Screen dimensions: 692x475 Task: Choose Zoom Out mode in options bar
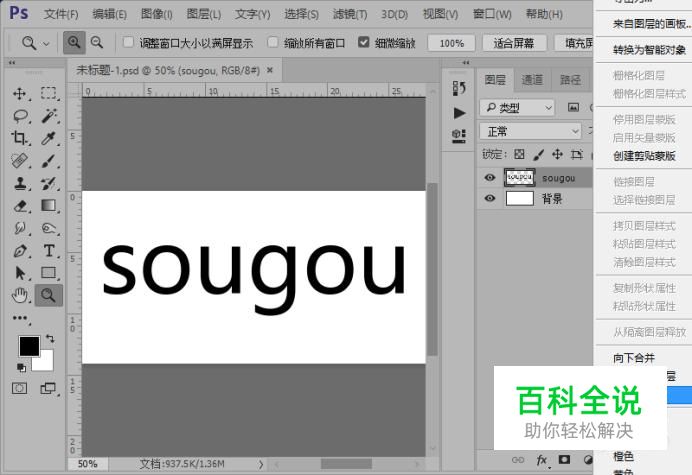(x=97, y=42)
